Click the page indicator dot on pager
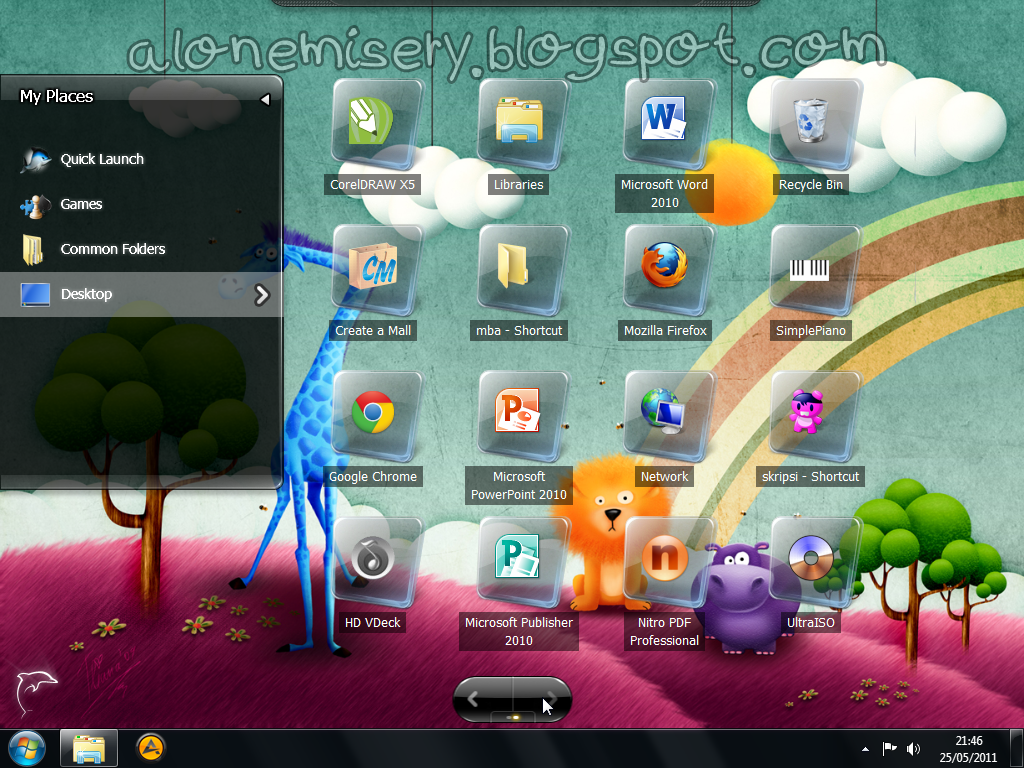 pyautogui.click(x=514, y=717)
